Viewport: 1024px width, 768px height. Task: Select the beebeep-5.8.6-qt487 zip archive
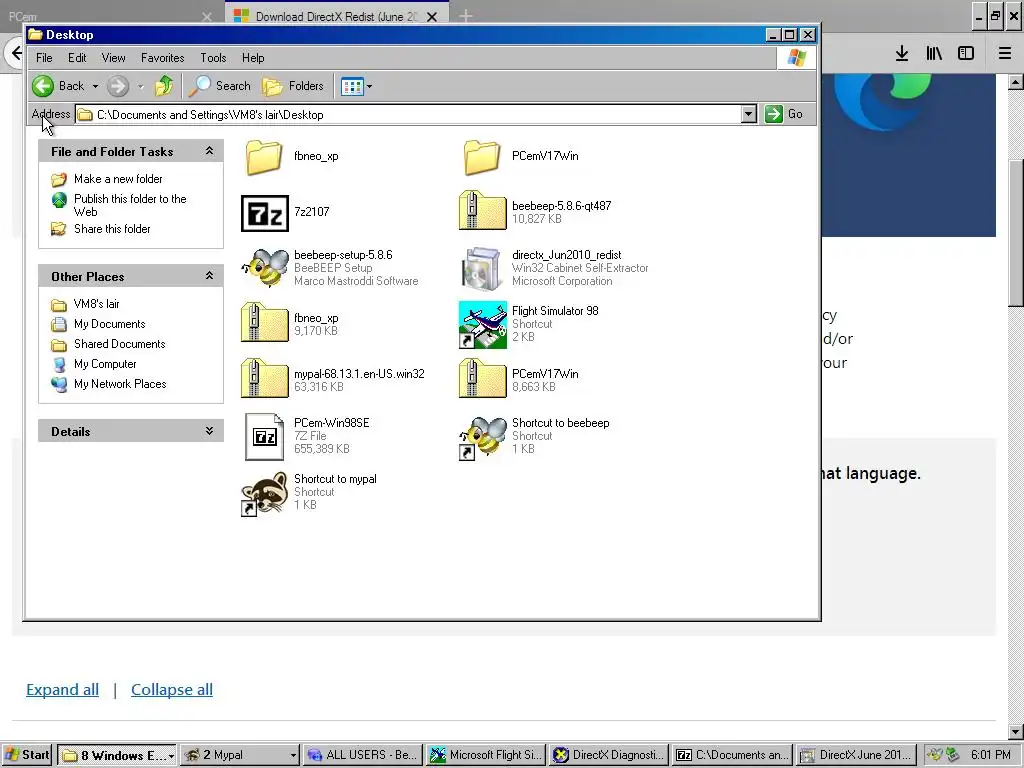(x=483, y=210)
